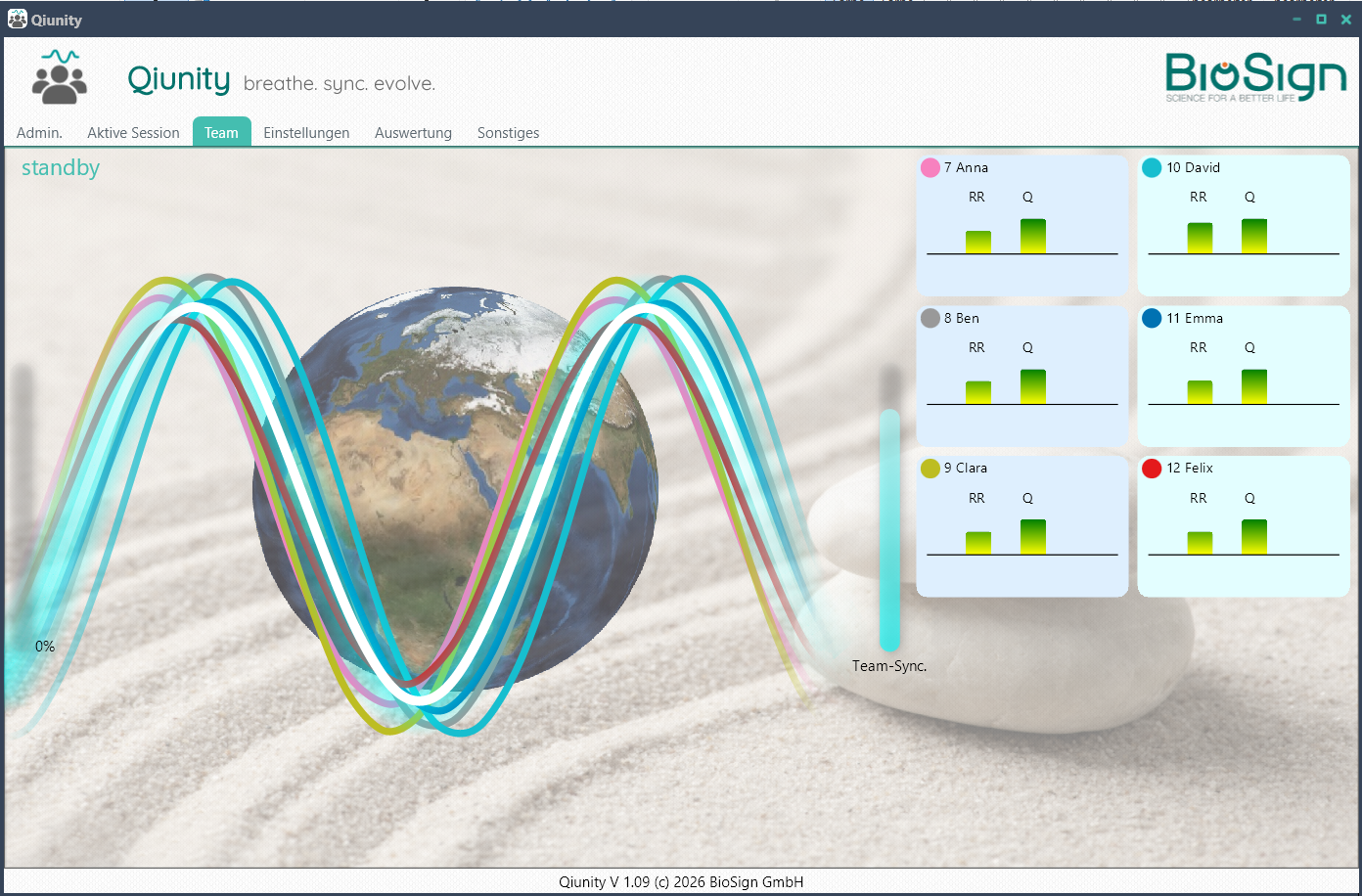The width and height of the screenshot is (1362, 896).
Task: Open the Admin. tab
Action: click(x=39, y=133)
